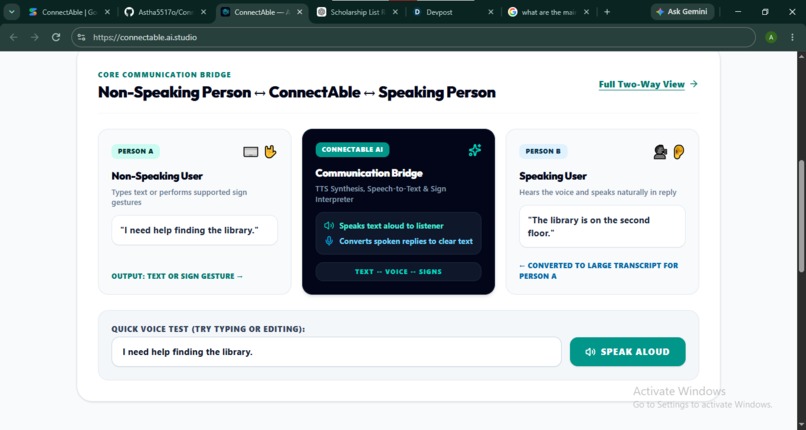806x430 pixels.
Task: Open the Full Two-Way View link
Action: [642, 84]
